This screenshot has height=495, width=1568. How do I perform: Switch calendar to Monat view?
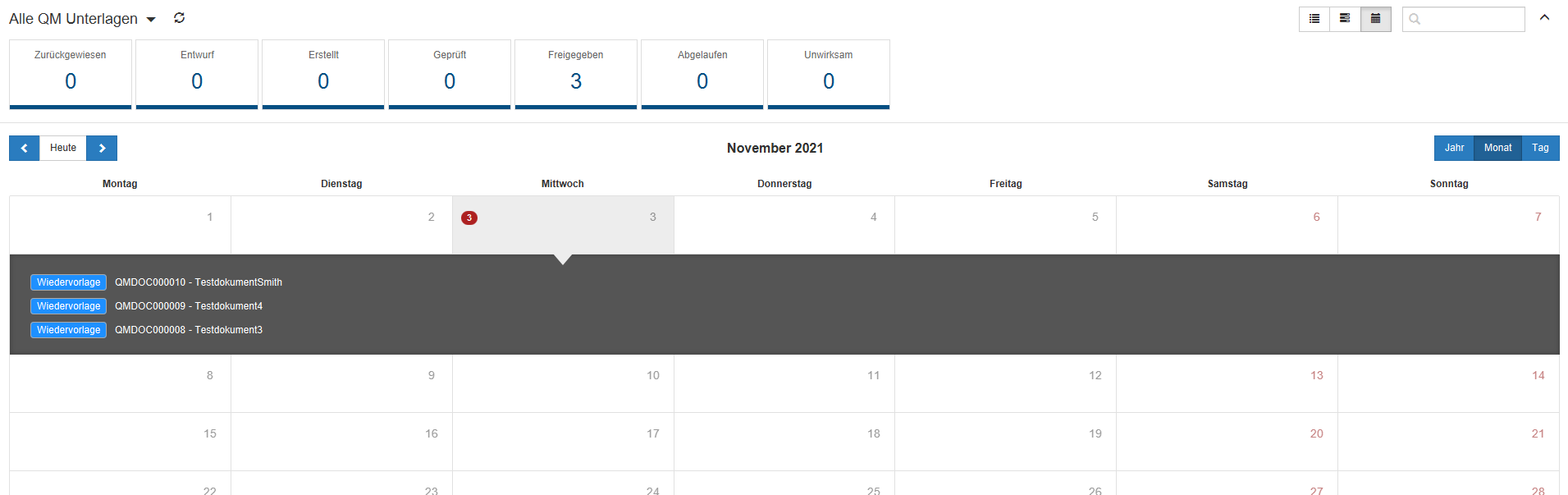pos(1497,148)
